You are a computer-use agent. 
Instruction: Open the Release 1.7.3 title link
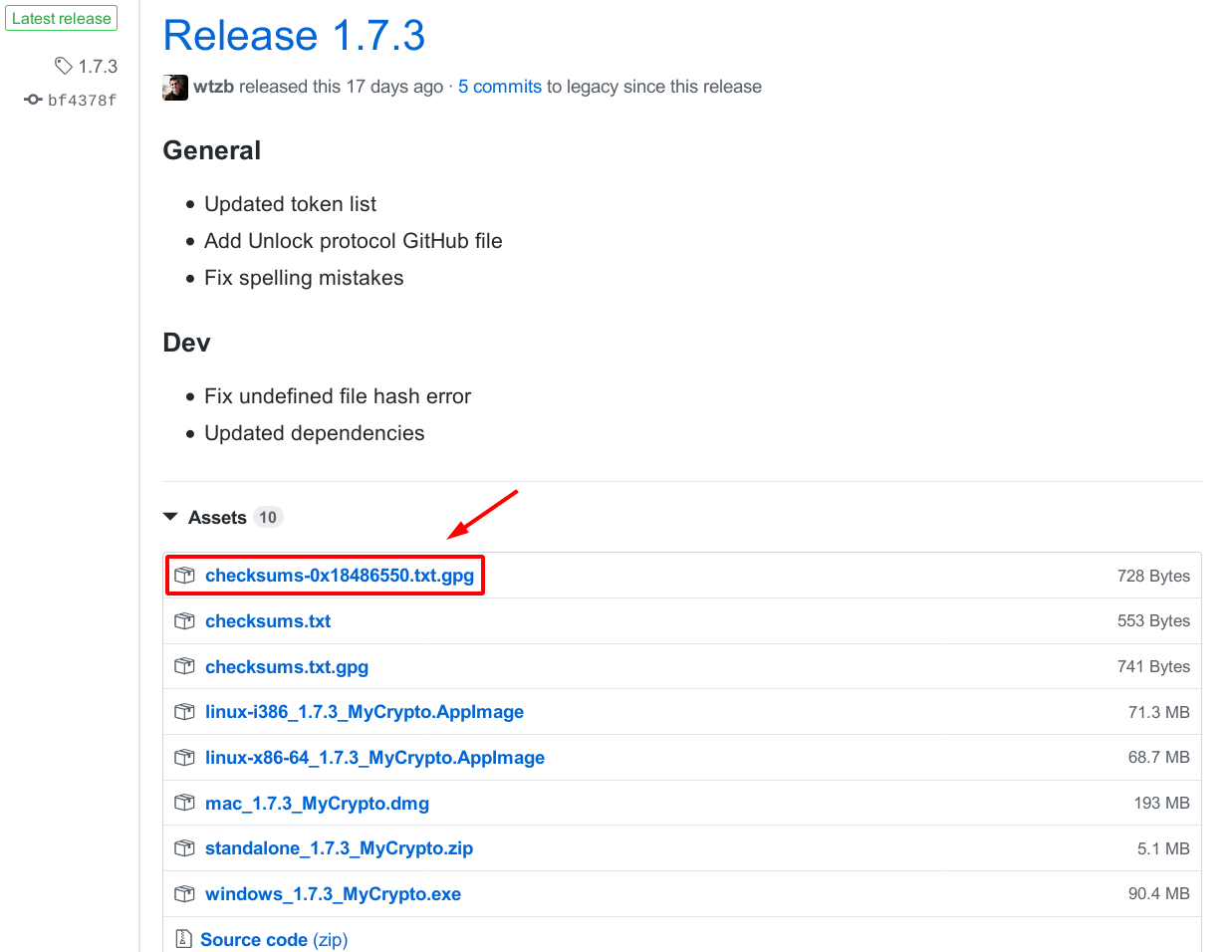pyautogui.click(x=294, y=36)
